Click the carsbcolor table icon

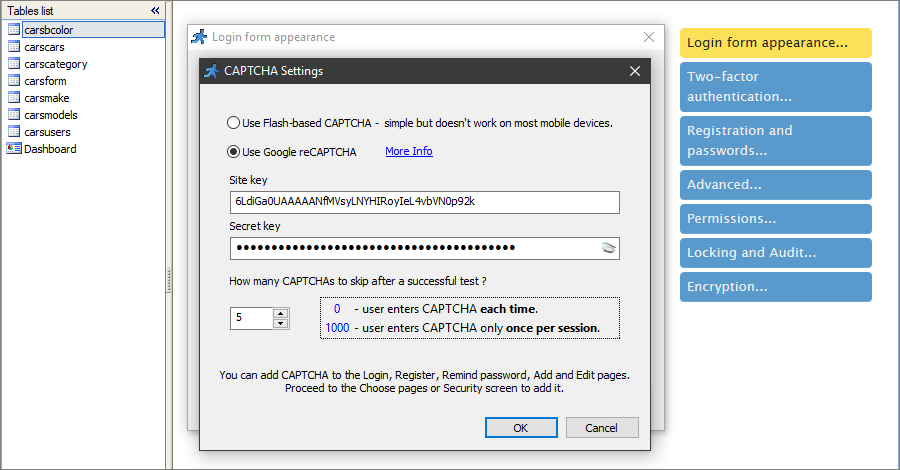[14, 29]
